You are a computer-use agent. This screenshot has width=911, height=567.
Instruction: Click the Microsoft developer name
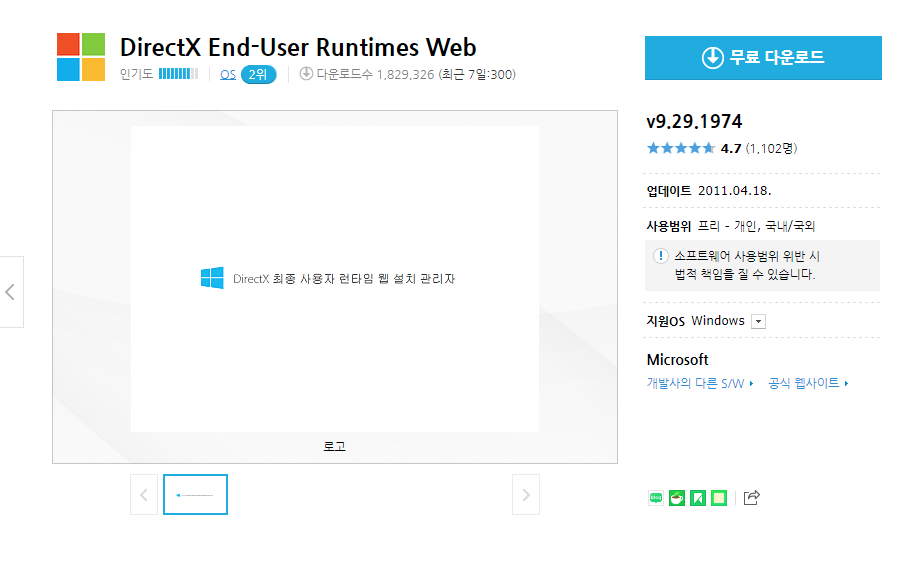[677, 360]
